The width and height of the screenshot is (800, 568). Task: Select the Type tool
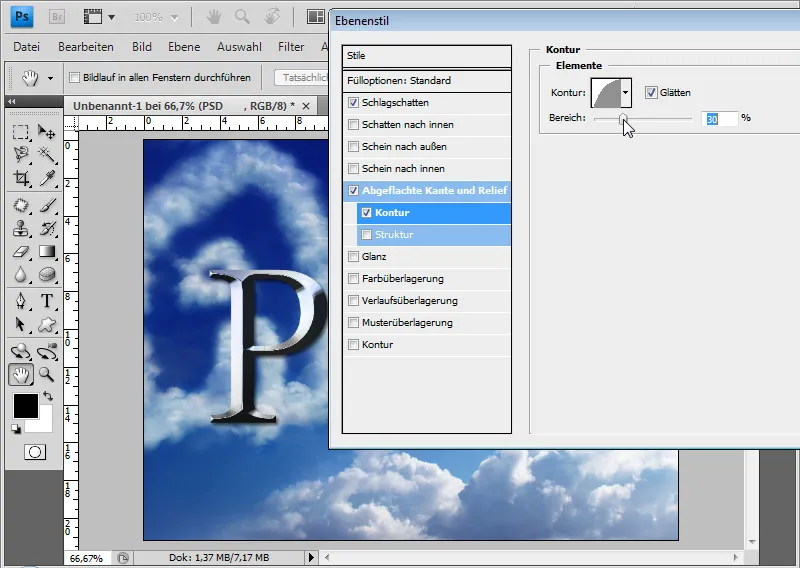click(46, 301)
